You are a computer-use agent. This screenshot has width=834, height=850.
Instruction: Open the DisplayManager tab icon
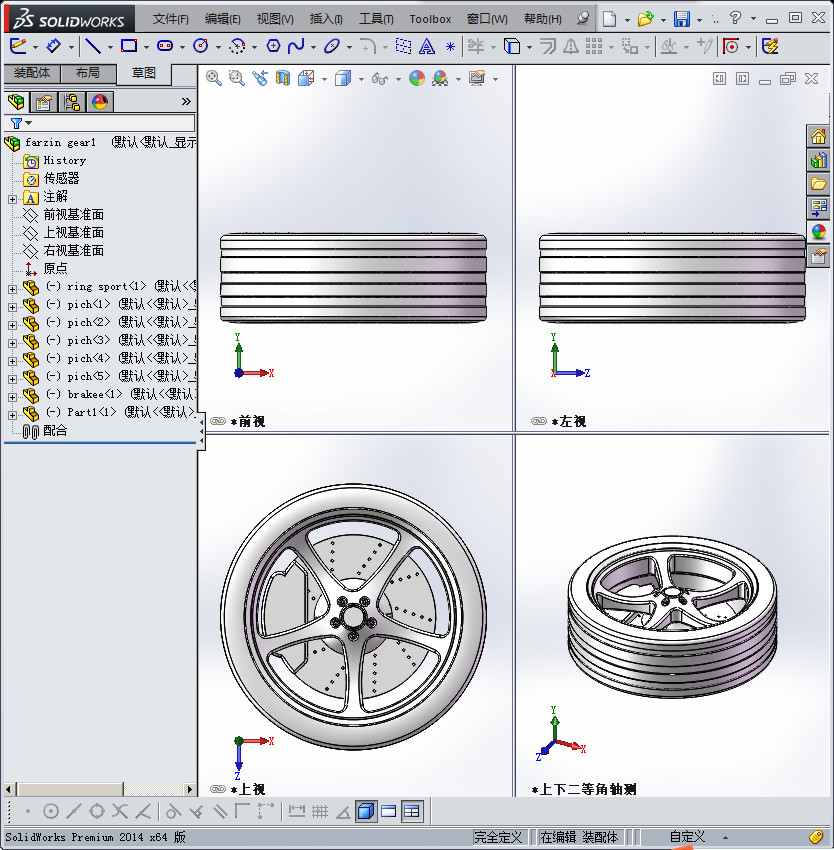(99, 102)
